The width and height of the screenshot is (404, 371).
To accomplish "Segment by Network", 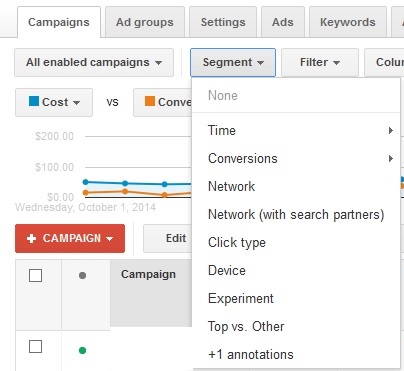I will [296, 186].
